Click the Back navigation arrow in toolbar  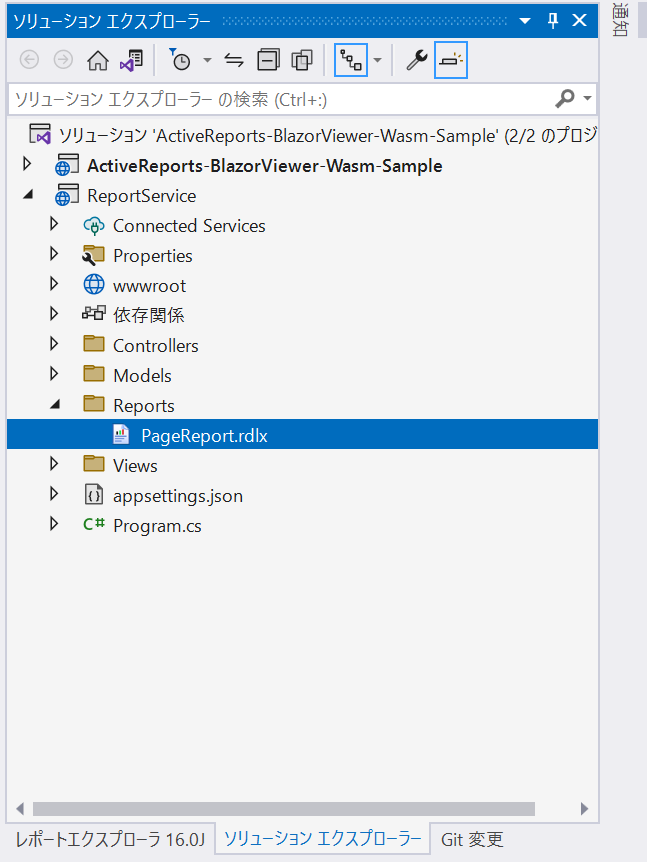click(x=29, y=59)
